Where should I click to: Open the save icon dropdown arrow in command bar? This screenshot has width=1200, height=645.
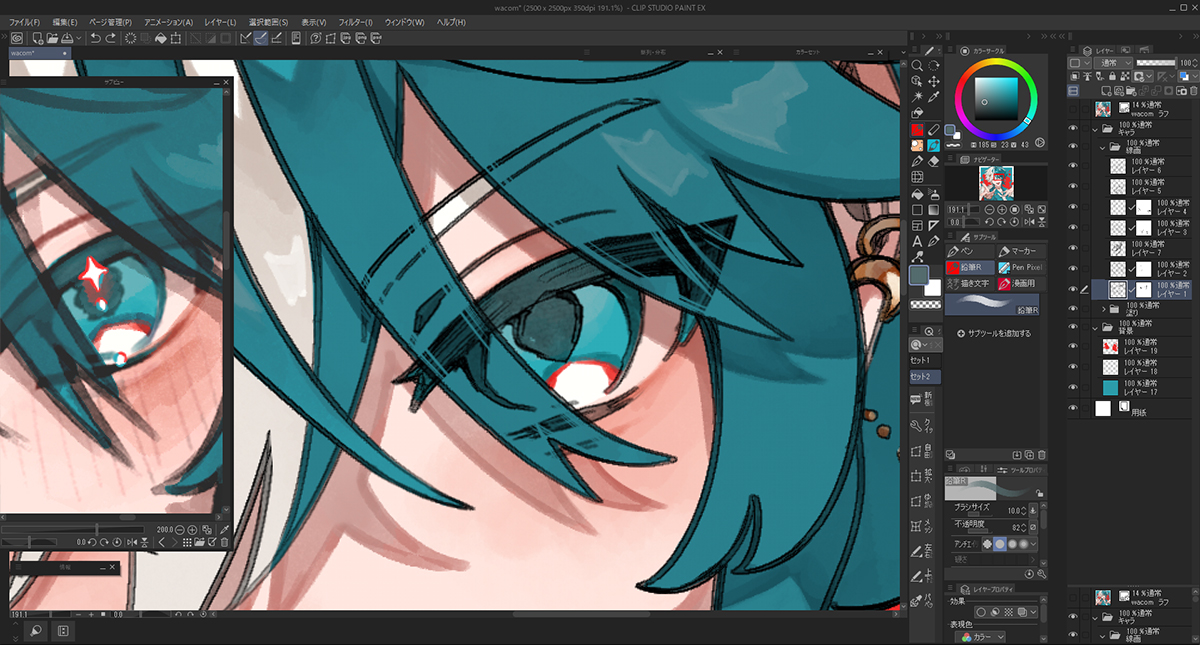(x=81, y=38)
